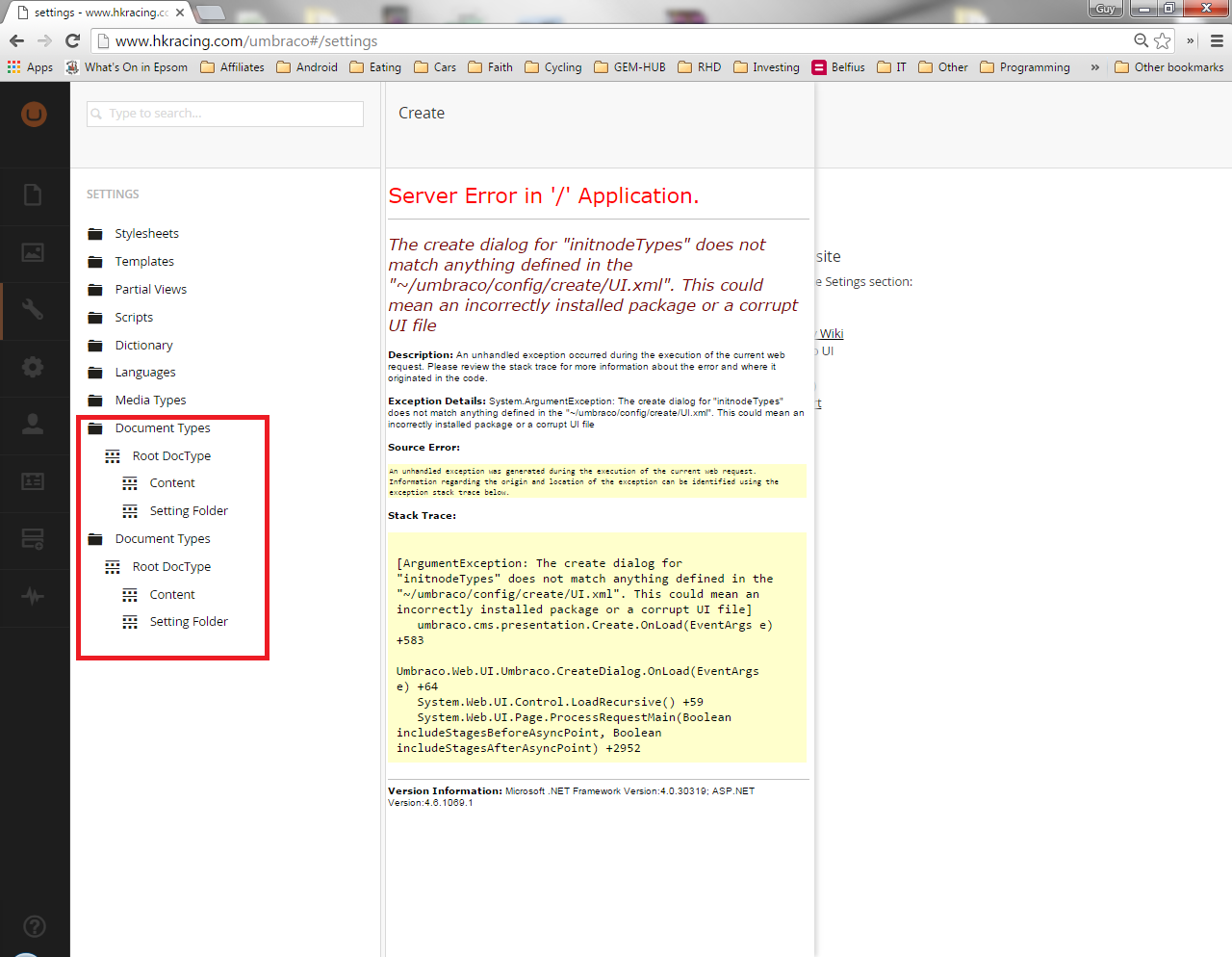
Task: Show hidden extensions with the chevron beside the star
Action: click(1191, 40)
